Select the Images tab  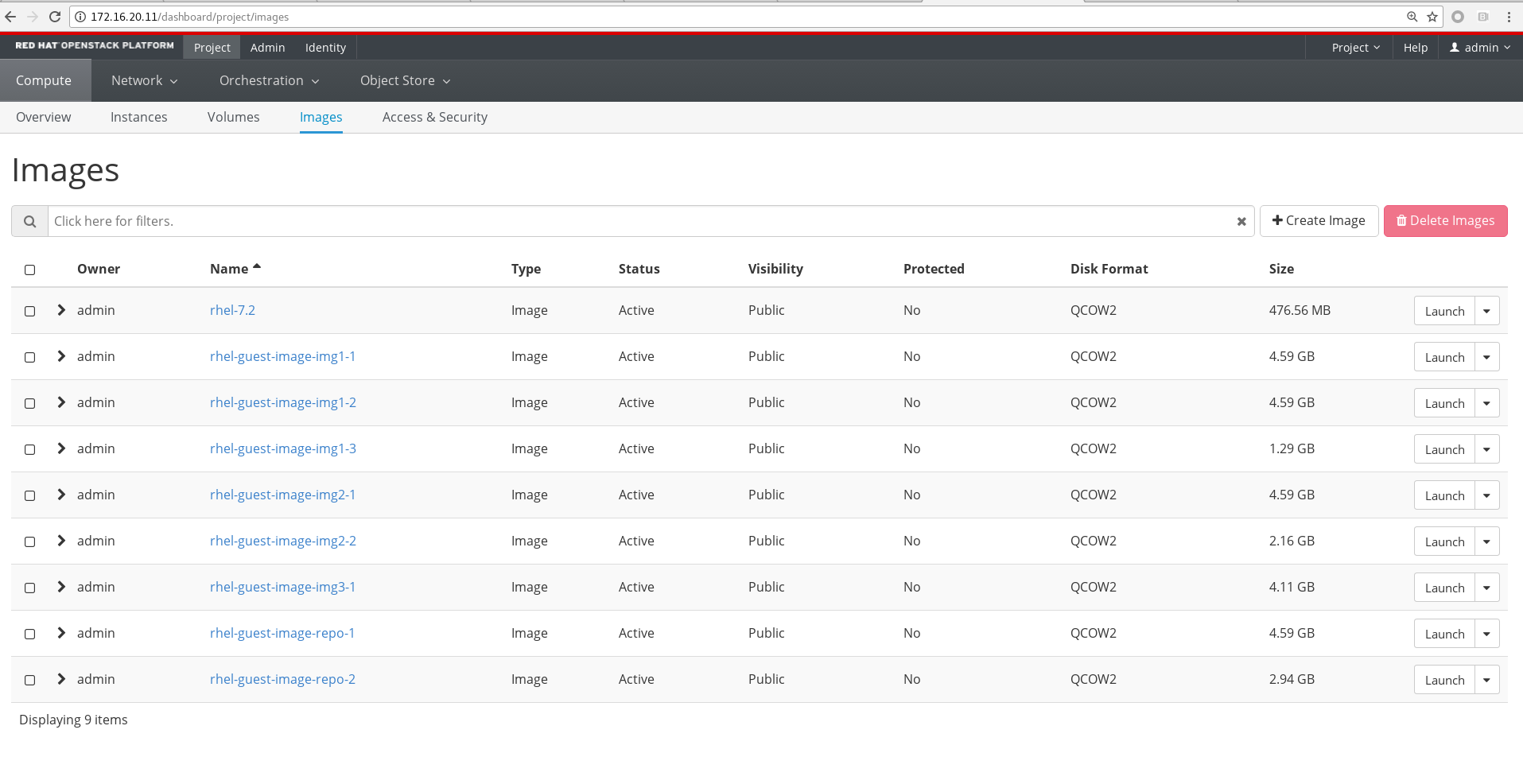(x=321, y=117)
